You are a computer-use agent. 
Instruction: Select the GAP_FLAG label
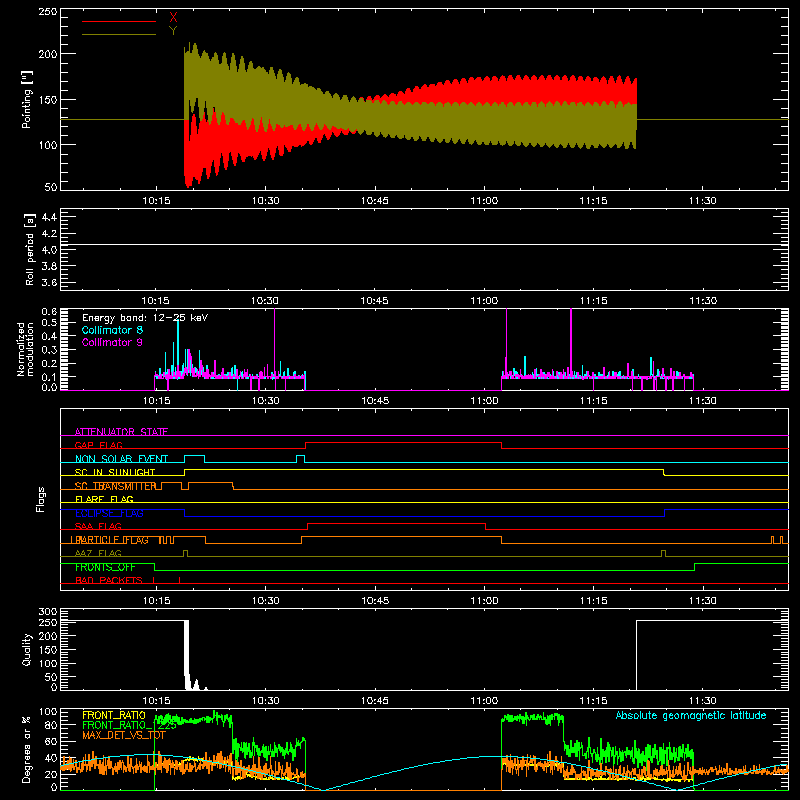[x=98, y=445]
